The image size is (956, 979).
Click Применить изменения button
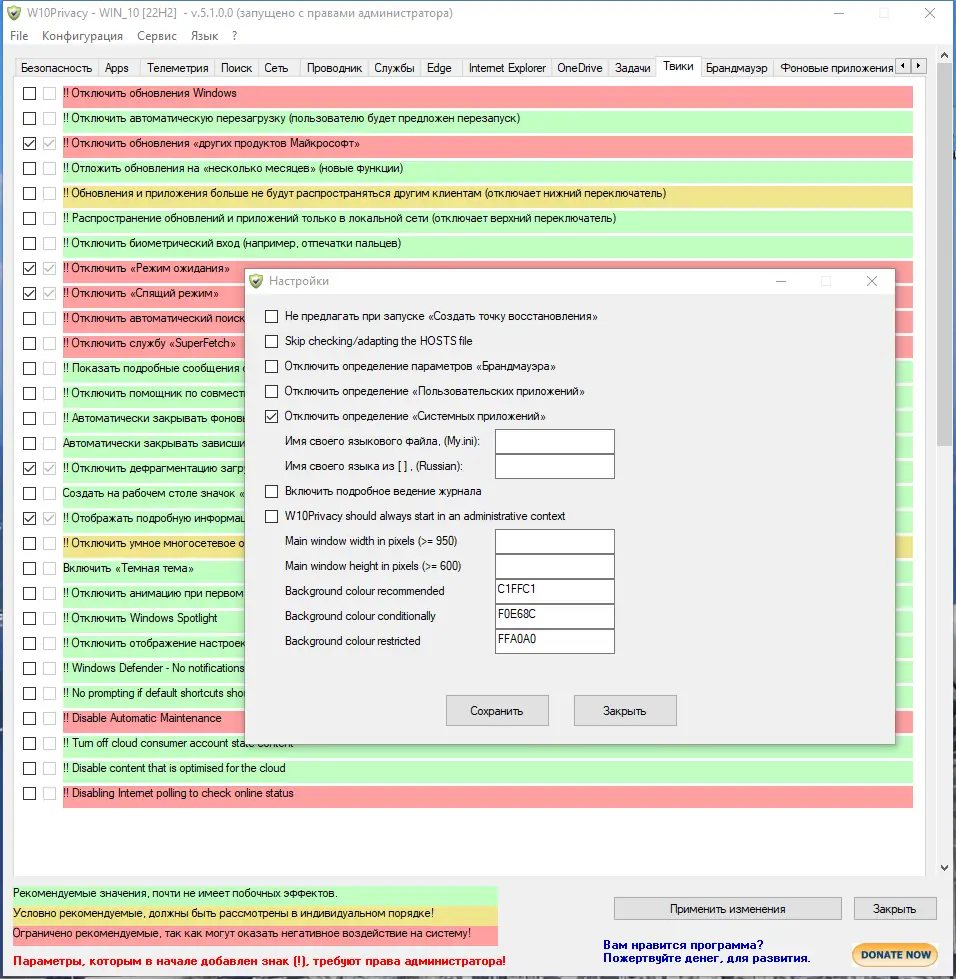(x=727, y=908)
